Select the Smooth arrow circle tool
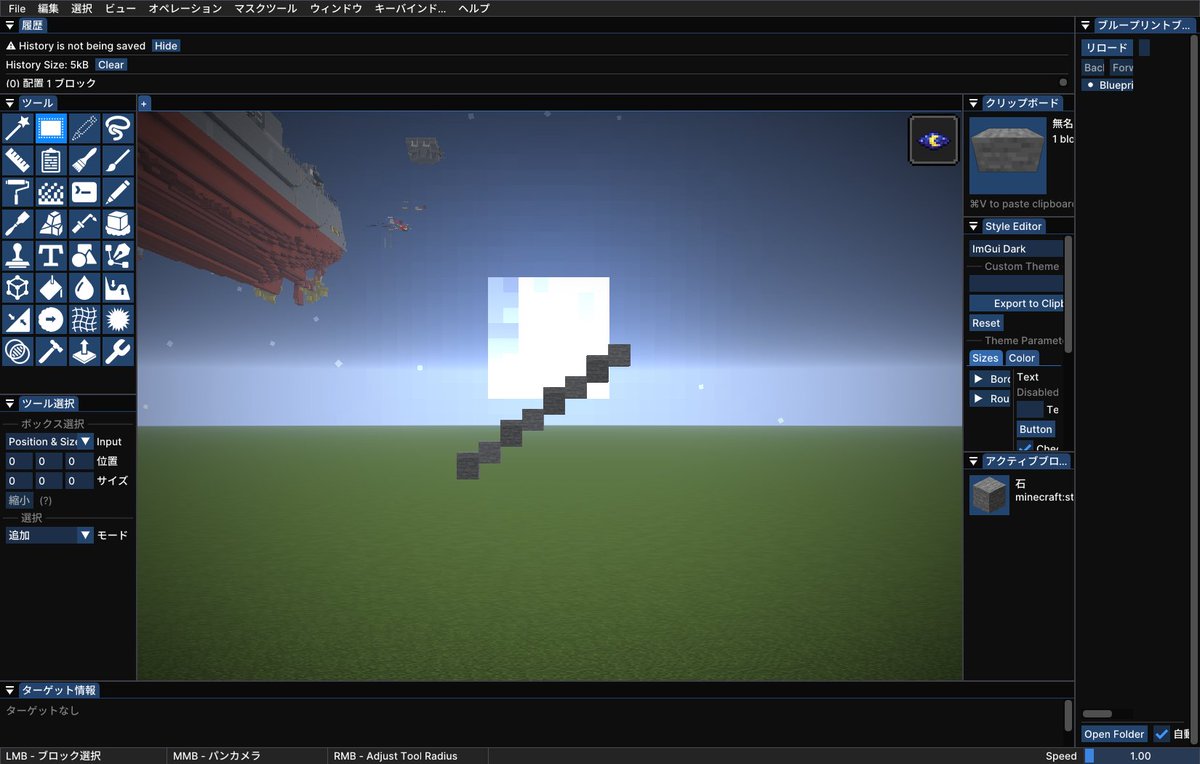The width and height of the screenshot is (1200, 764). click(x=51, y=320)
